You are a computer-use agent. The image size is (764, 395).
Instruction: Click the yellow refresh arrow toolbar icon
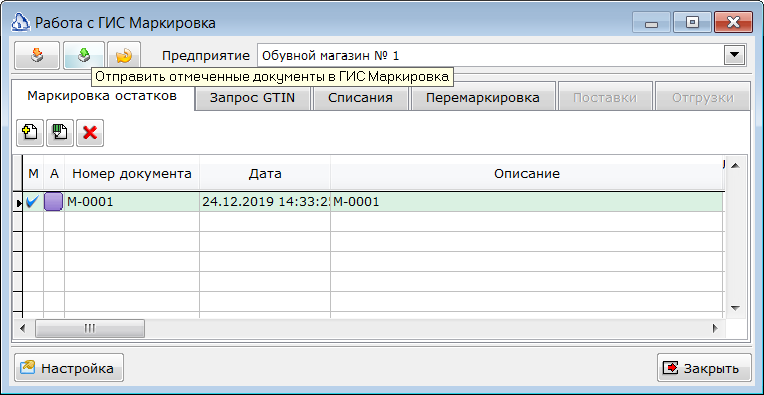[x=124, y=55]
